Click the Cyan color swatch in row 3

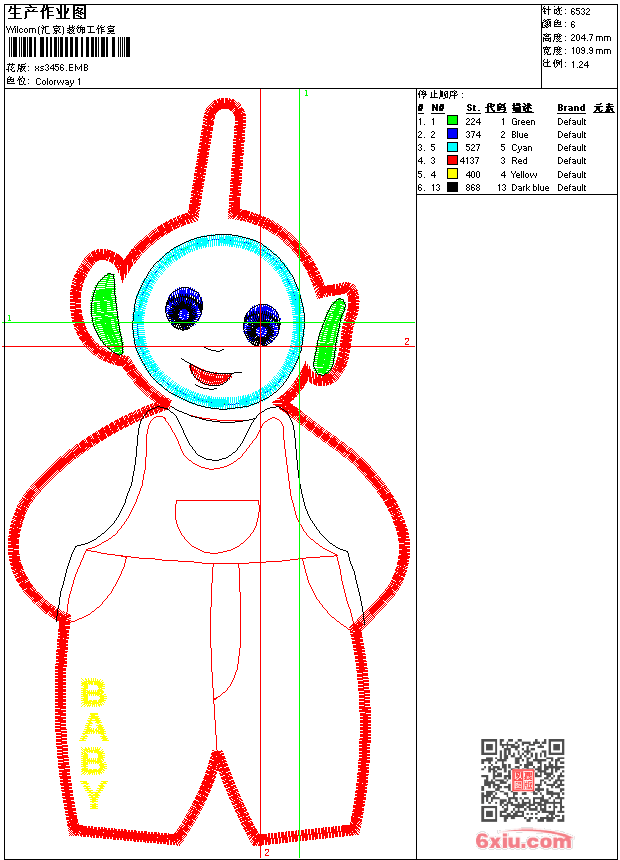click(452, 147)
